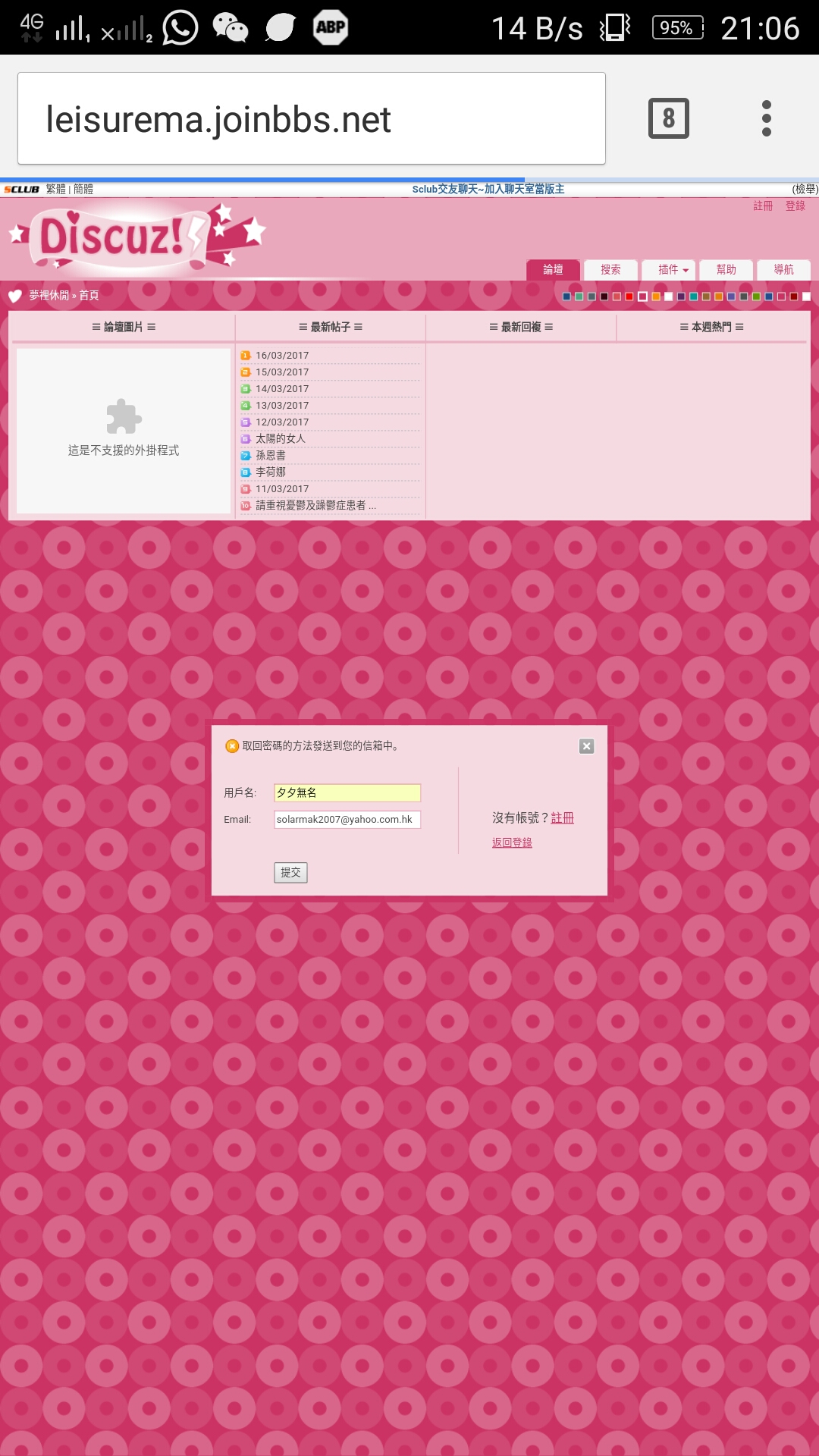Open the Chrome three-dot overflow menu

click(x=766, y=118)
